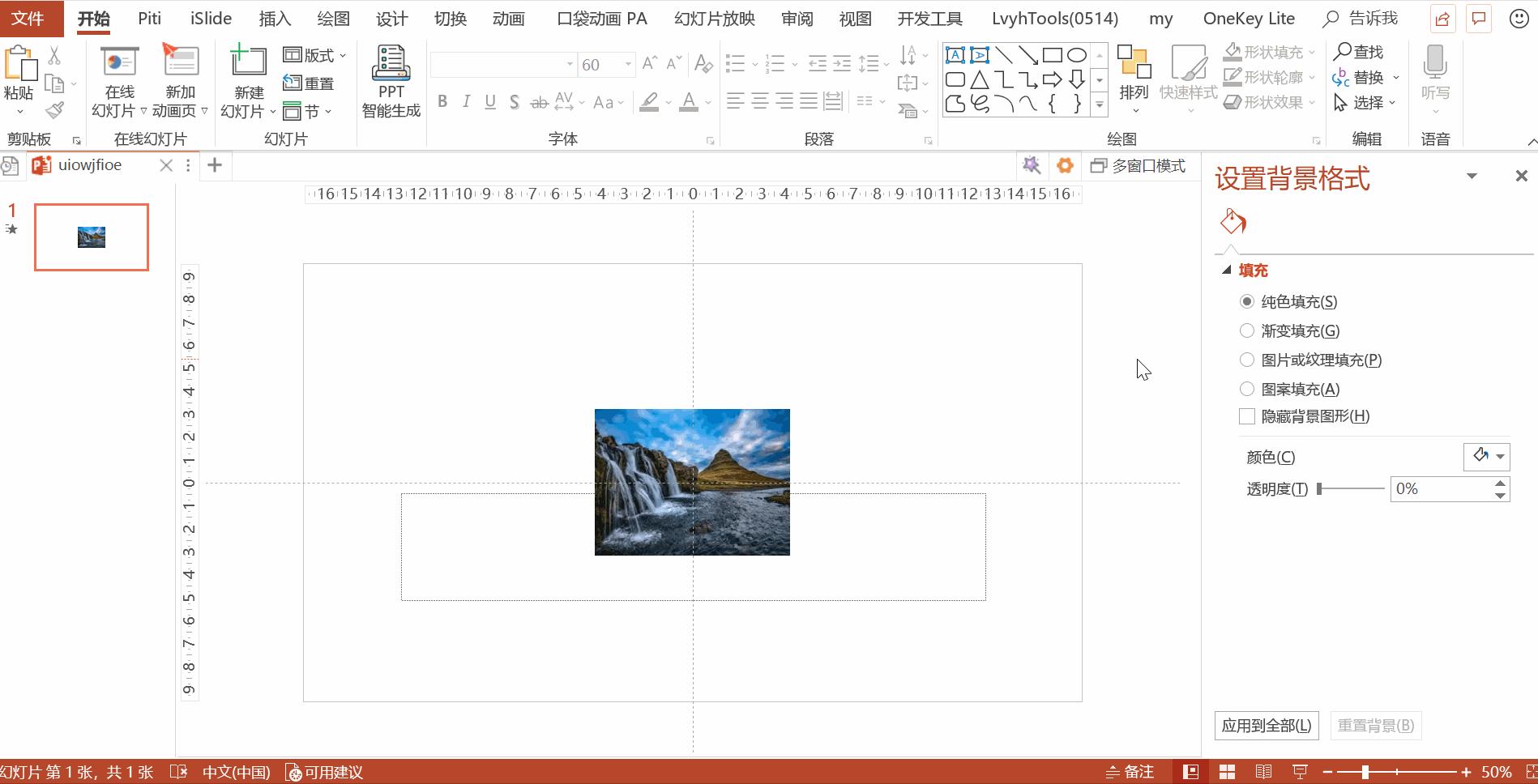Switch to slide sorter view in status bar
The image size is (1538, 784).
(x=1227, y=772)
